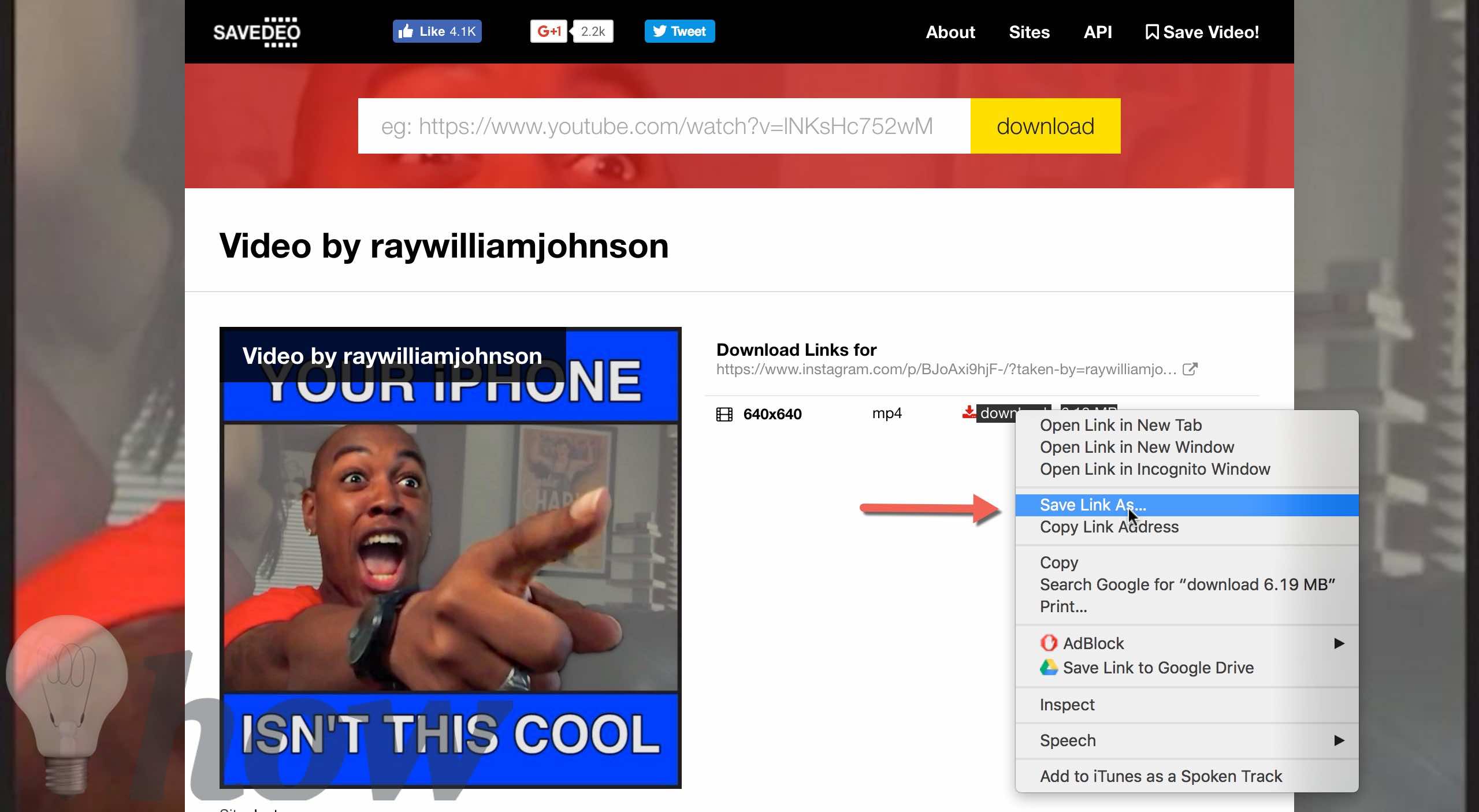The image size is (1479, 812).
Task: Focus the video URL input field
Action: pyautogui.click(x=664, y=126)
